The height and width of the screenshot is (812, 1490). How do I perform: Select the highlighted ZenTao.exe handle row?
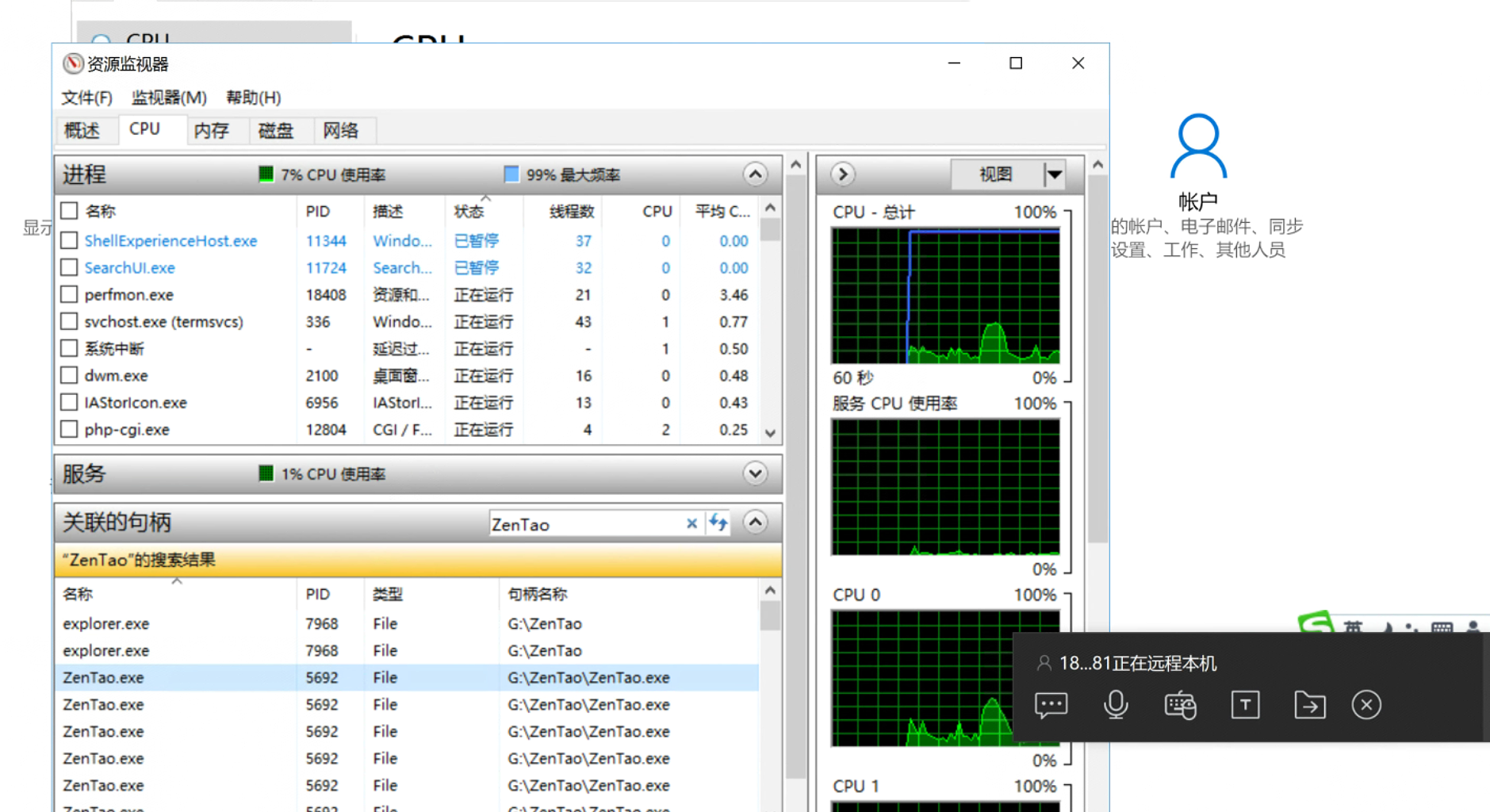point(406,677)
